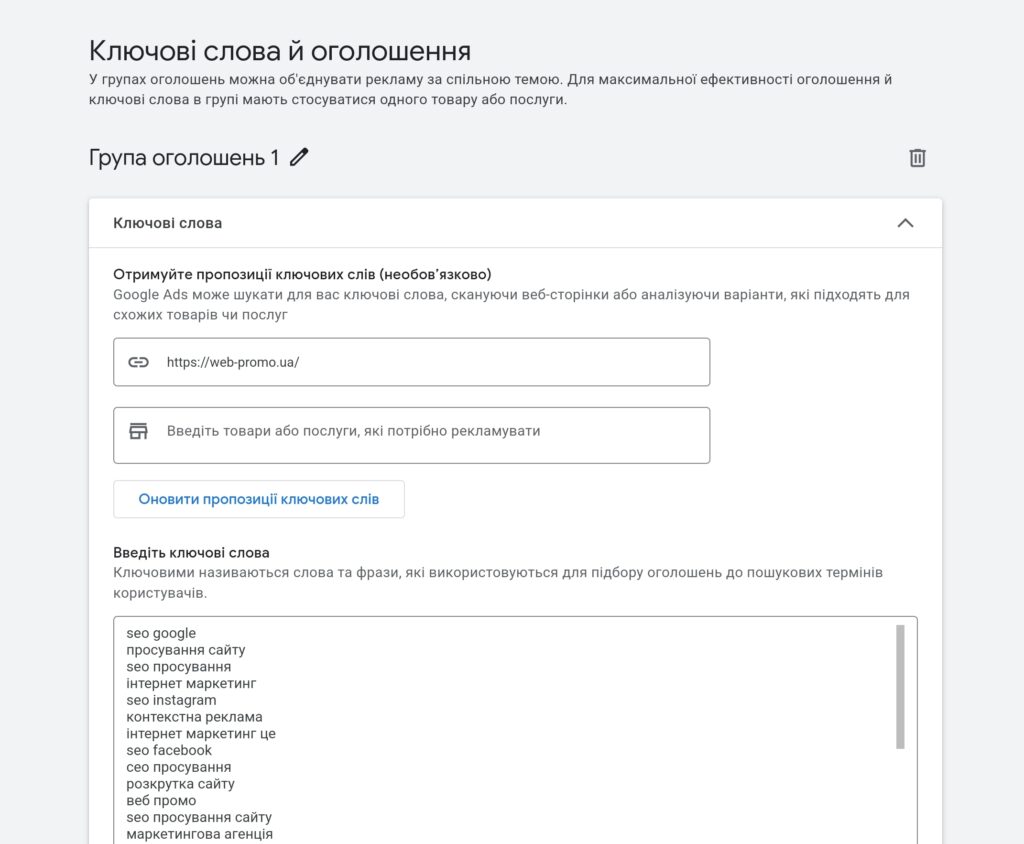
Task: Click the storefront icon in the products field
Action: [138, 435]
